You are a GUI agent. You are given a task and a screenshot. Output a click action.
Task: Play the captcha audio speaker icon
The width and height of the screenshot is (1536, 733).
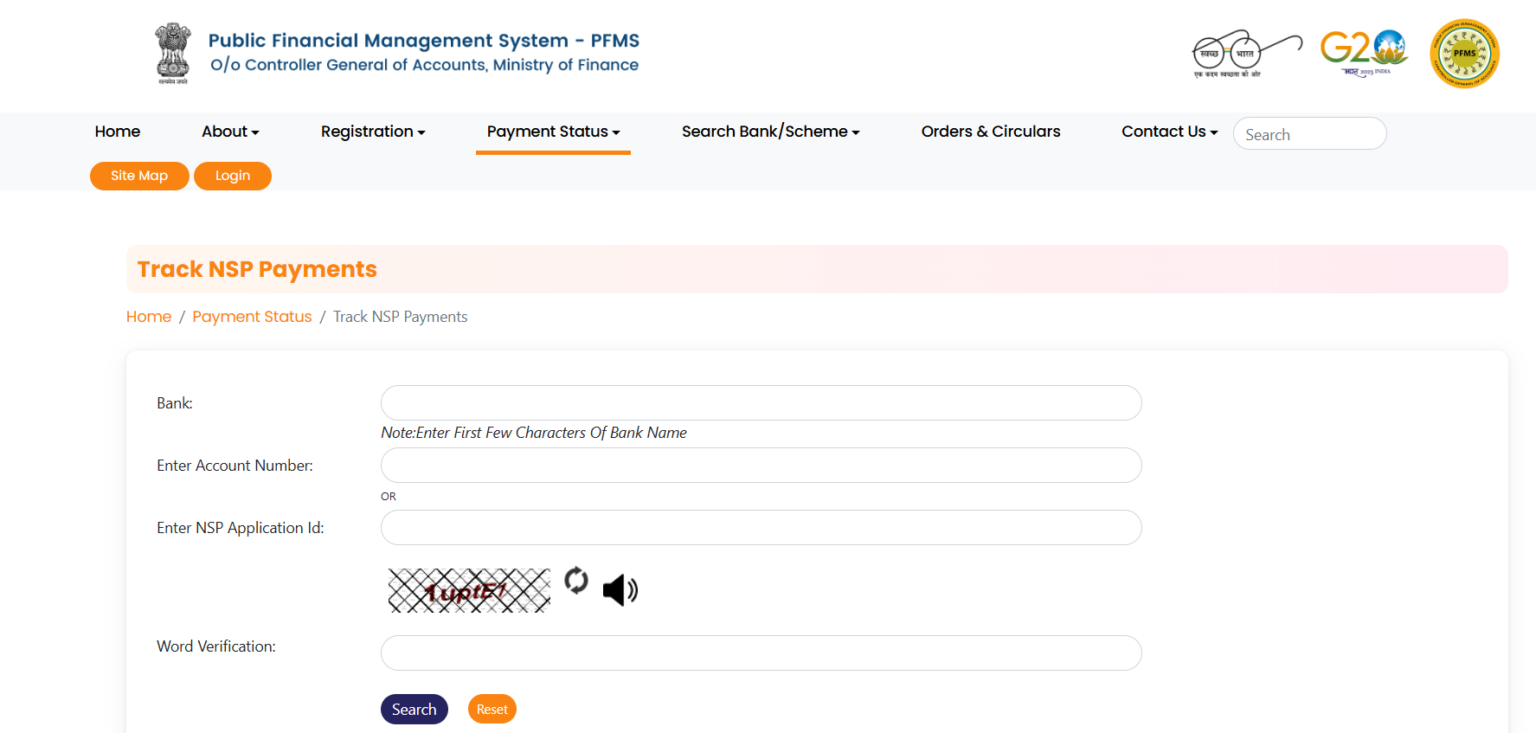(620, 590)
